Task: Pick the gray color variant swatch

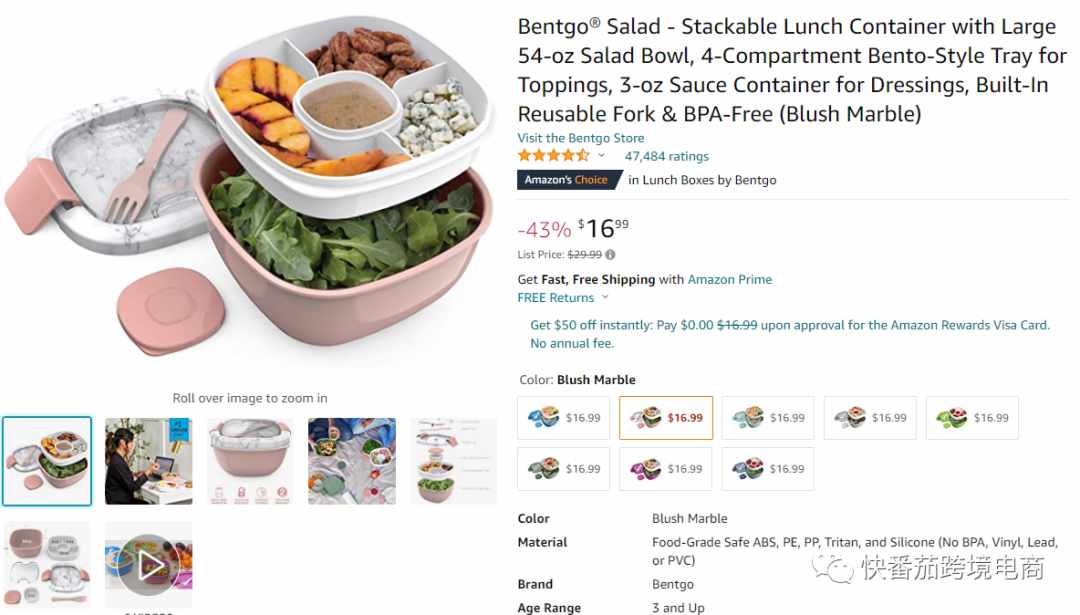Action: coord(870,418)
